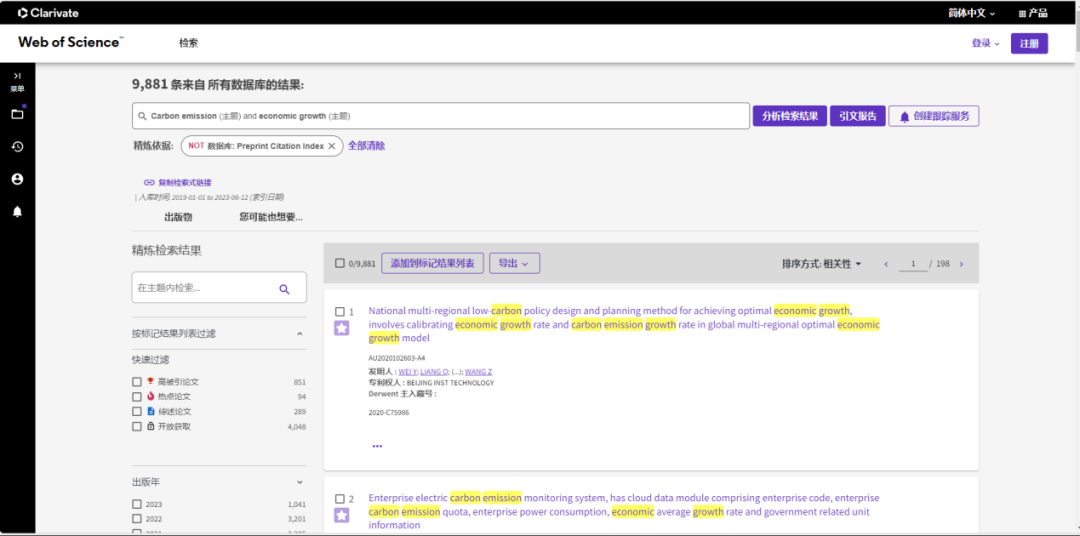Collapse the 出版年 publication year section
Screen dimensions: 1080x536
[x=300, y=482]
